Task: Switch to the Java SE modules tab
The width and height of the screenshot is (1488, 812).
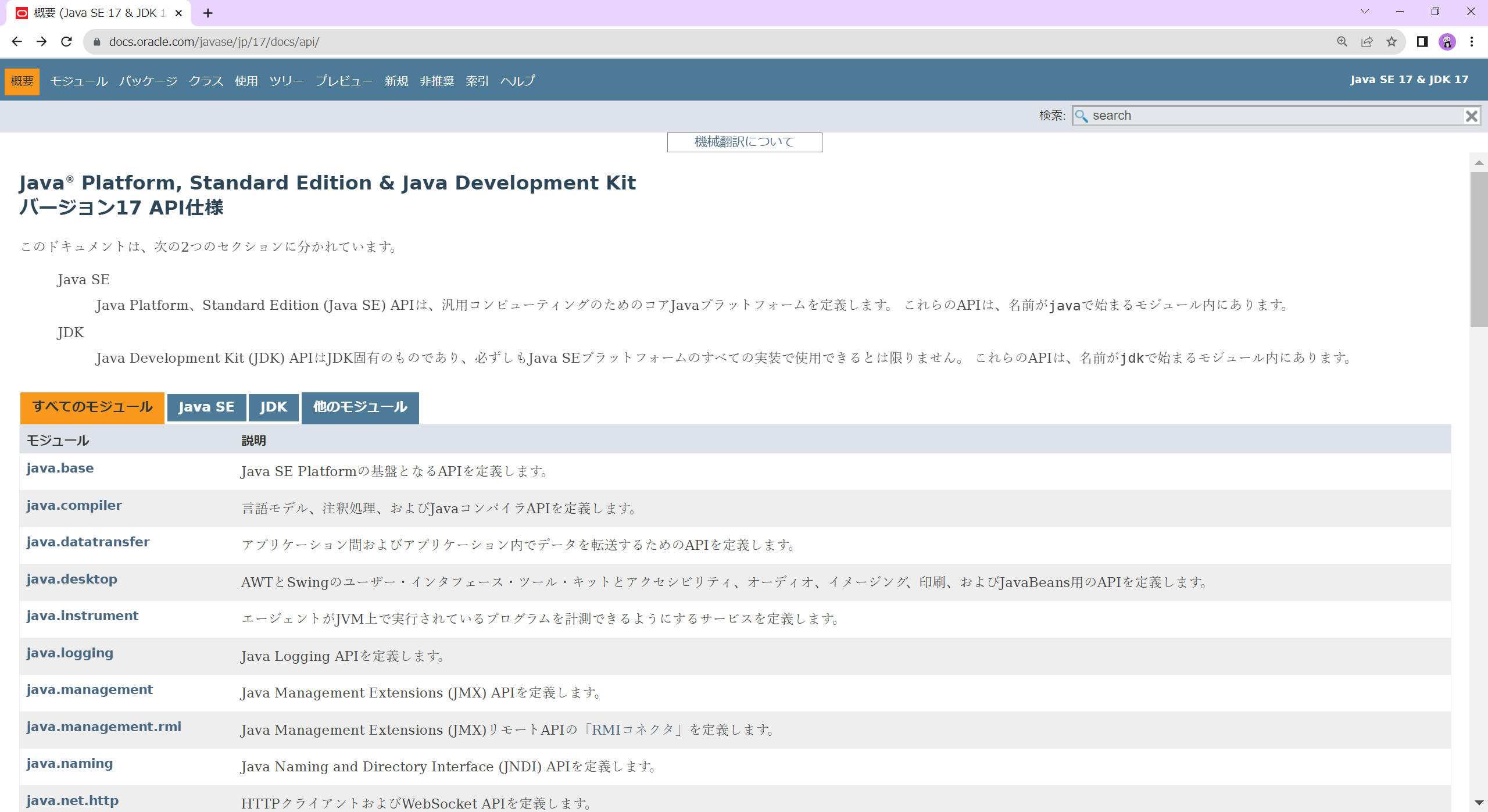Action: [x=206, y=407]
